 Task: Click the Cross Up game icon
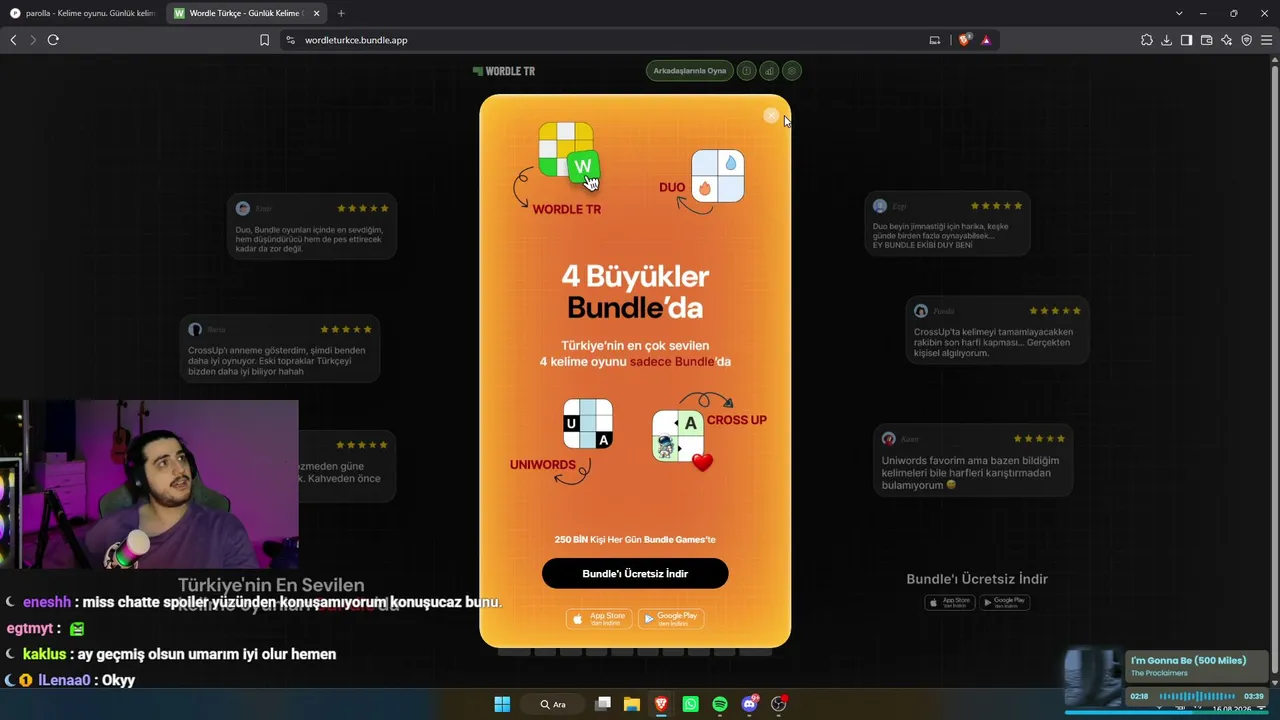click(x=680, y=436)
